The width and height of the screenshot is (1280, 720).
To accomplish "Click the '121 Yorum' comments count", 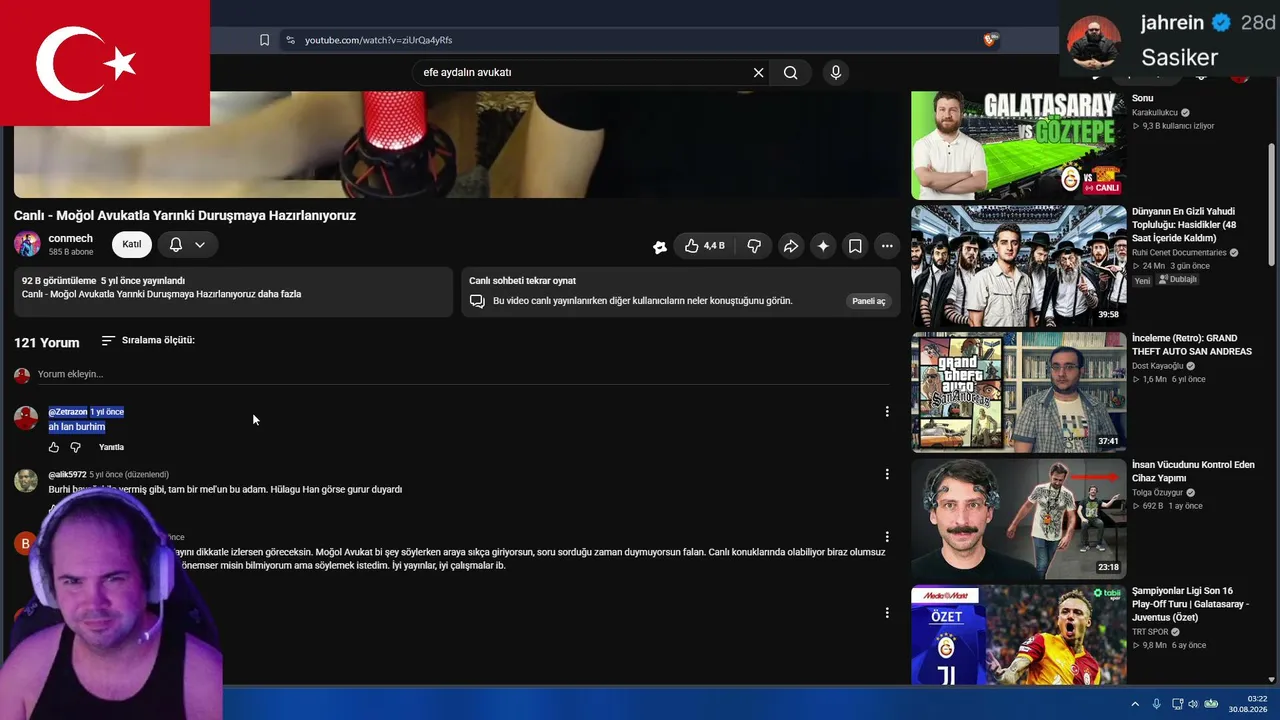I will coord(47,342).
